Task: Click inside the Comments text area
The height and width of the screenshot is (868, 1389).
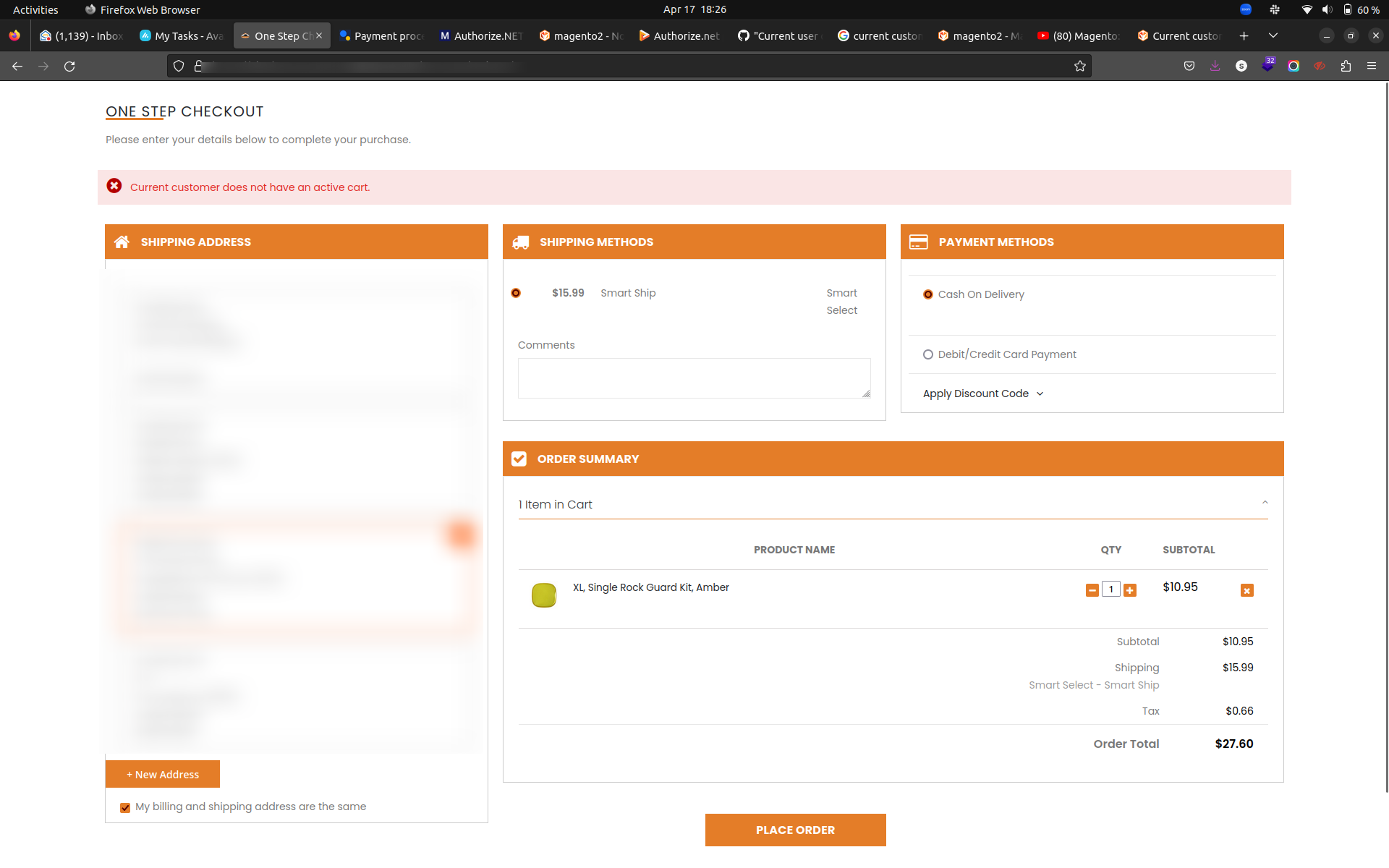Action: coord(694,378)
